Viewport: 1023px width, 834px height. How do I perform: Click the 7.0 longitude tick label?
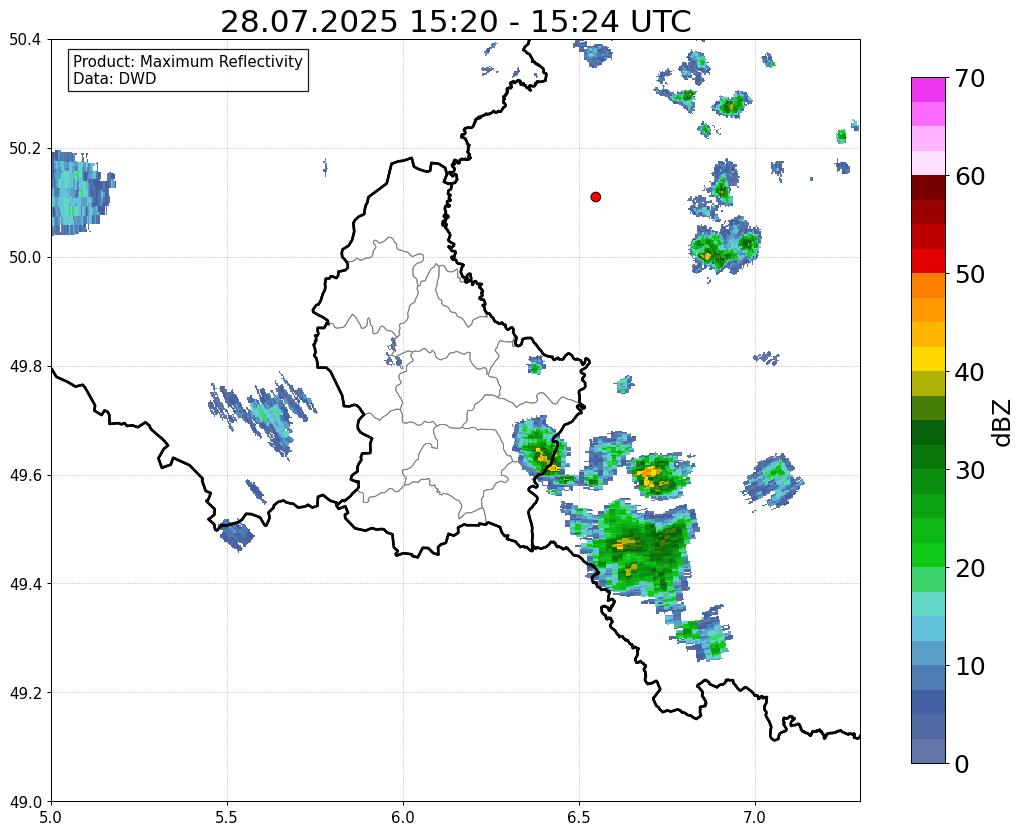756,818
